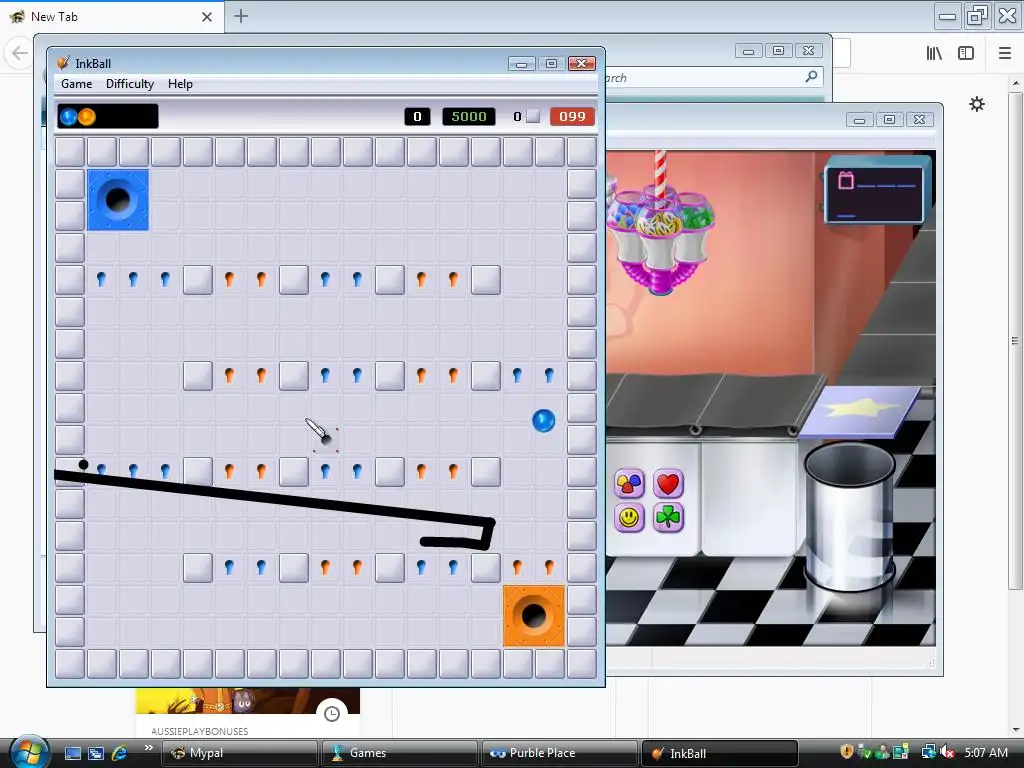Open the AUSSIEPLAYBONUSES tile link

coord(200,731)
